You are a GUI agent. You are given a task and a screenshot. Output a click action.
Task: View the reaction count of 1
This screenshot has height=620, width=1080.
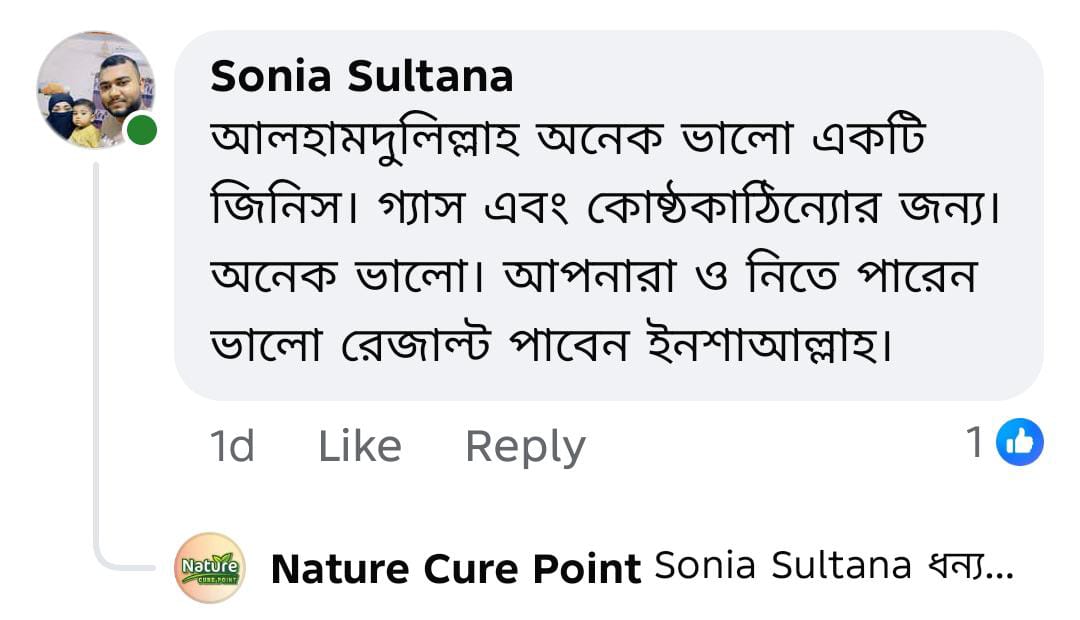[975, 442]
